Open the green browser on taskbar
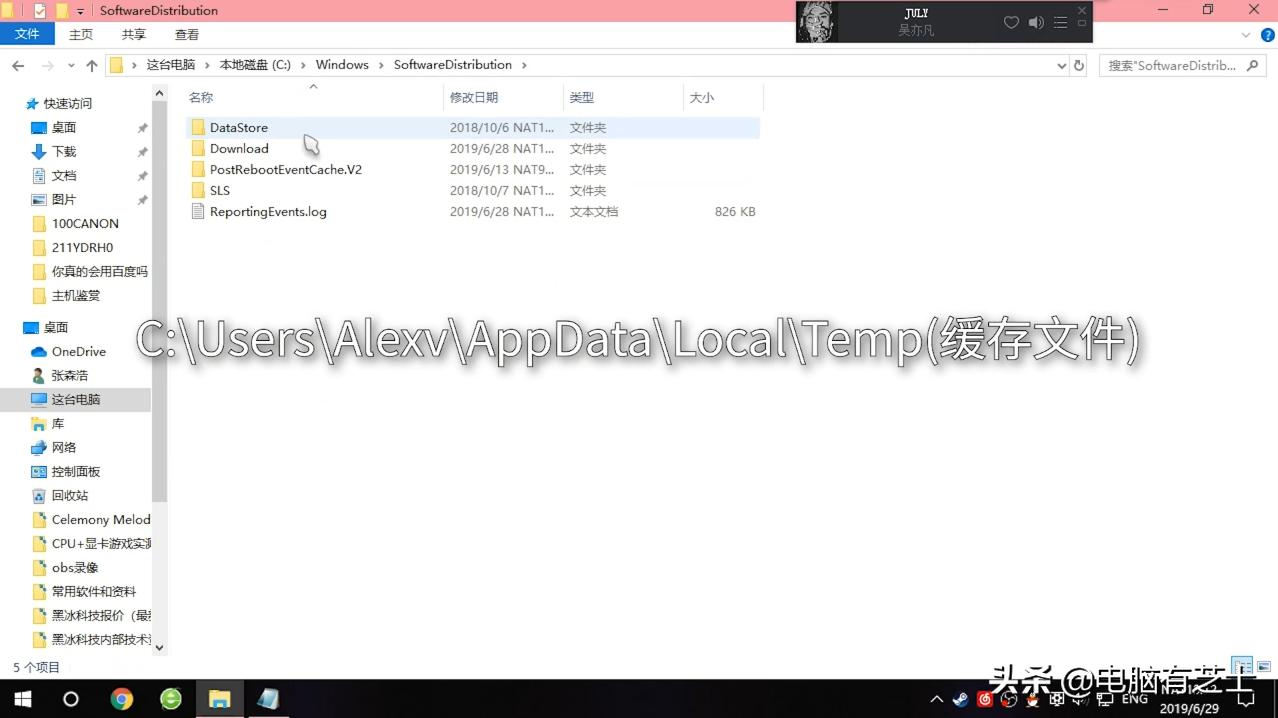1278x718 pixels. pos(171,699)
